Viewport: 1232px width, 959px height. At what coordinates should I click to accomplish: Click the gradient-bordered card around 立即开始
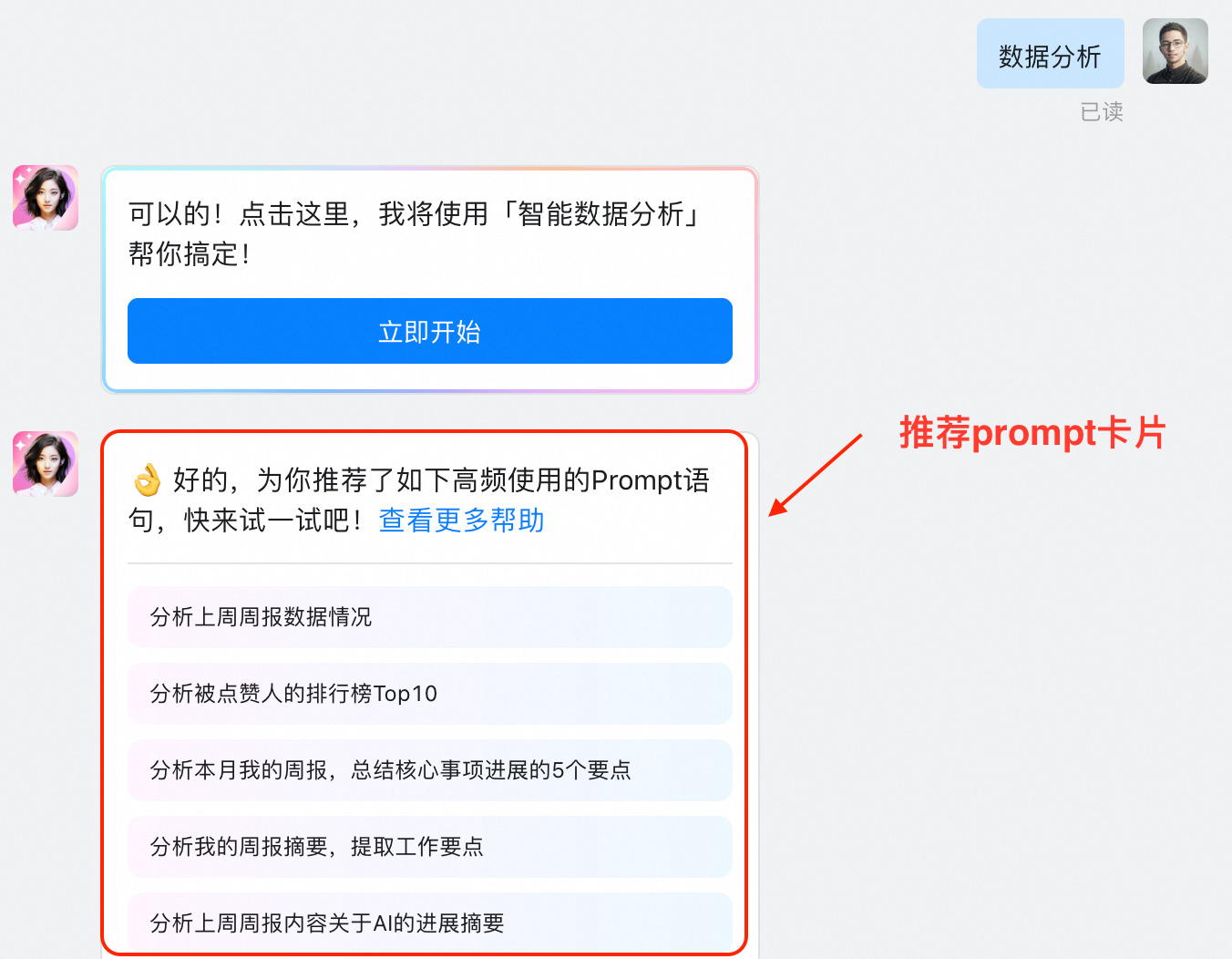[430, 280]
